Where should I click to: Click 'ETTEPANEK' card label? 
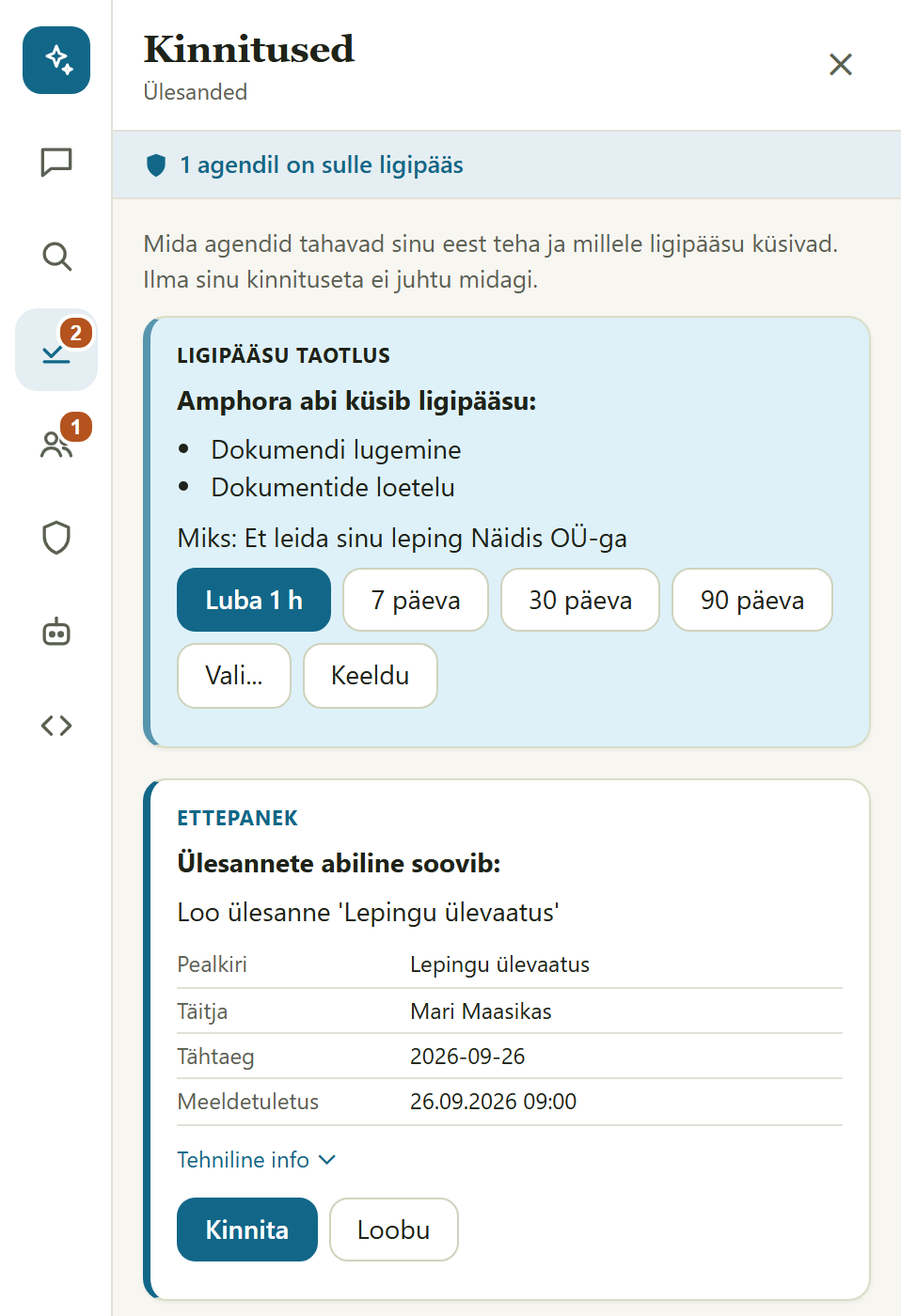237,818
